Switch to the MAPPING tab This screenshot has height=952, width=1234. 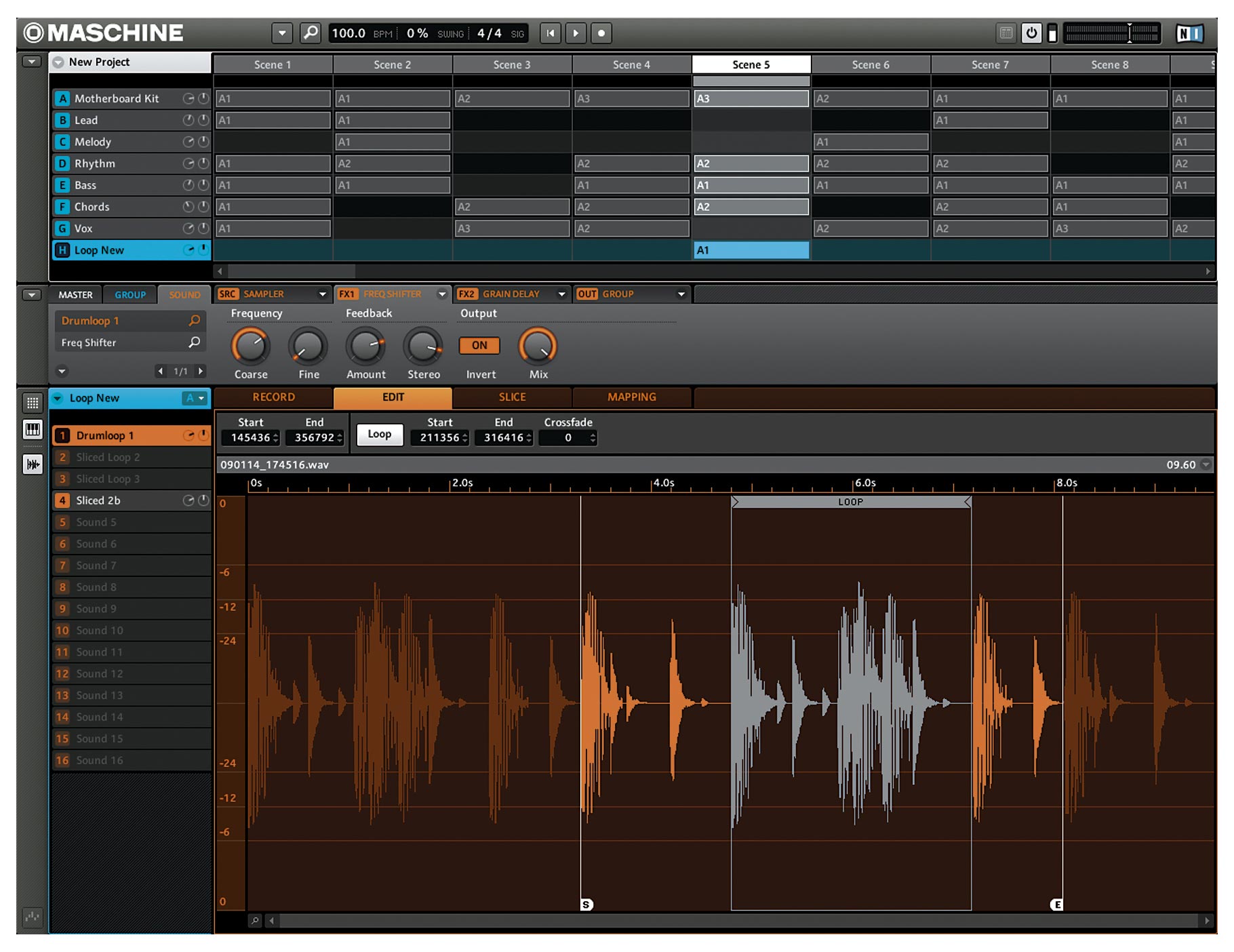[x=632, y=397]
